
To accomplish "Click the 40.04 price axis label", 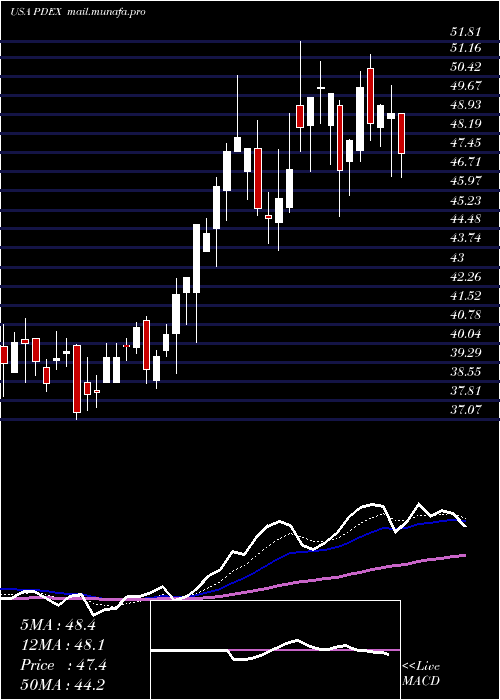I will [x=465, y=334].
